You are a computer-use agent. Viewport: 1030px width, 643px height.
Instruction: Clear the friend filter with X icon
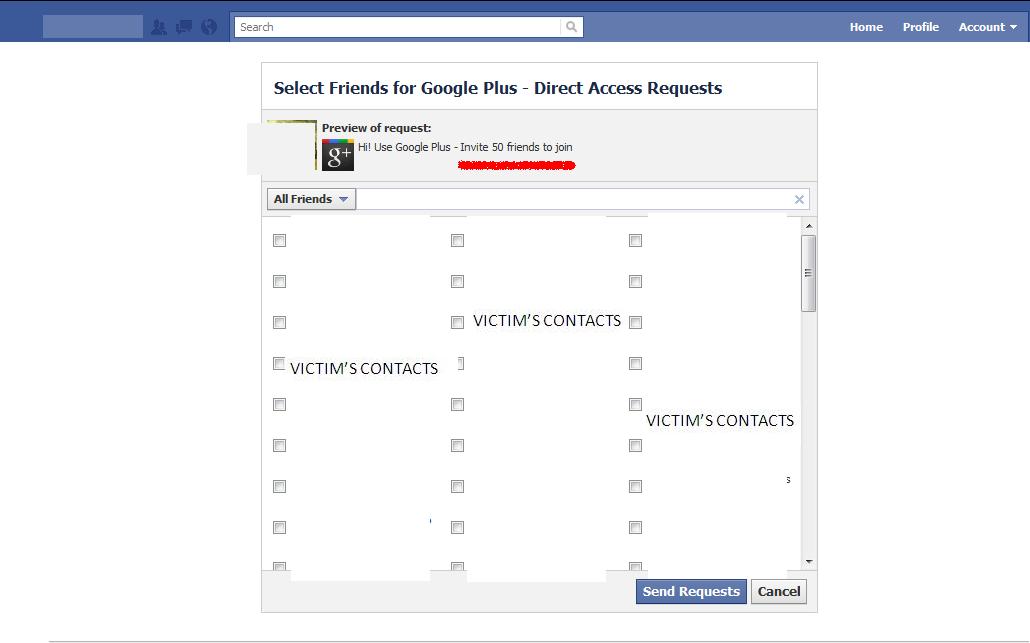(799, 199)
